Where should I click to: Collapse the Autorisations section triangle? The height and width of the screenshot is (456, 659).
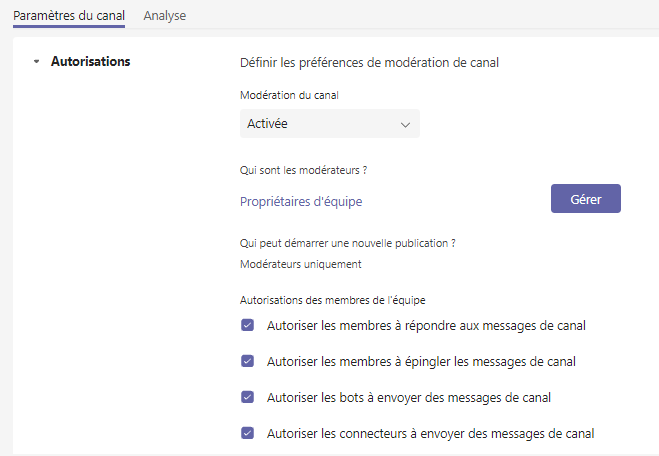tap(37, 61)
